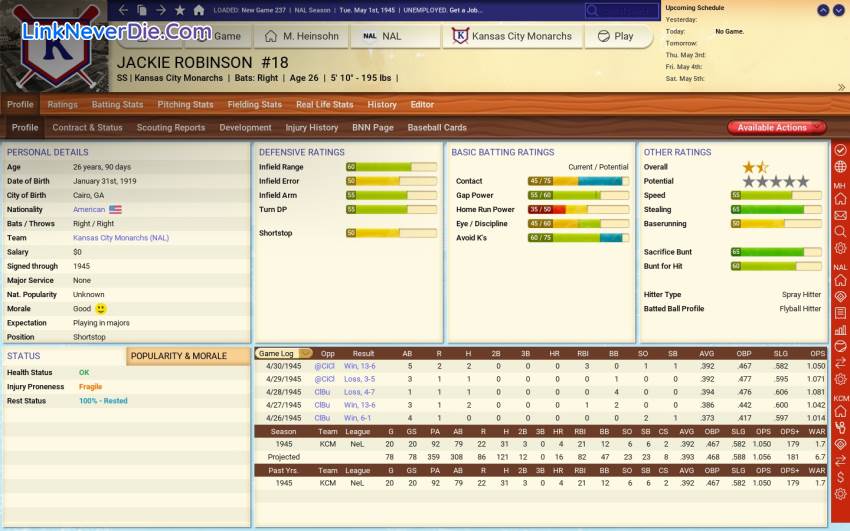The width and height of the screenshot is (850, 531).
Task: Open the Kansas City Monarchs menu
Action: point(512,36)
